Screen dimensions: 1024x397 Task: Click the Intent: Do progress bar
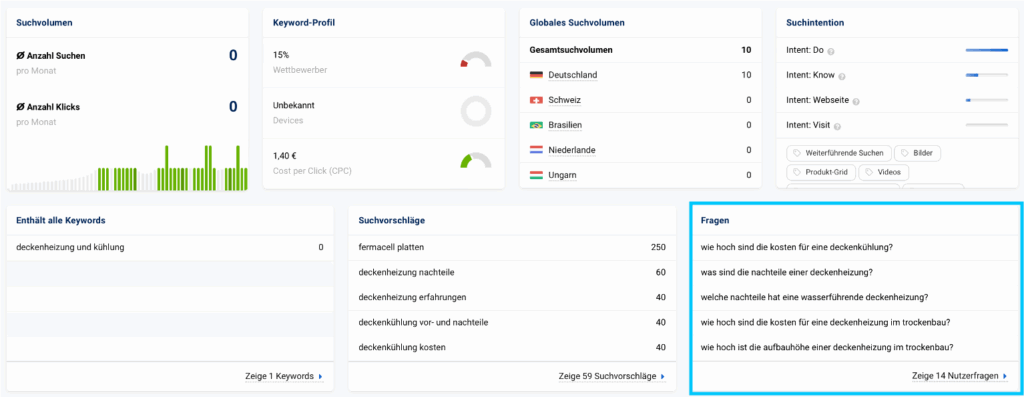coord(987,50)
